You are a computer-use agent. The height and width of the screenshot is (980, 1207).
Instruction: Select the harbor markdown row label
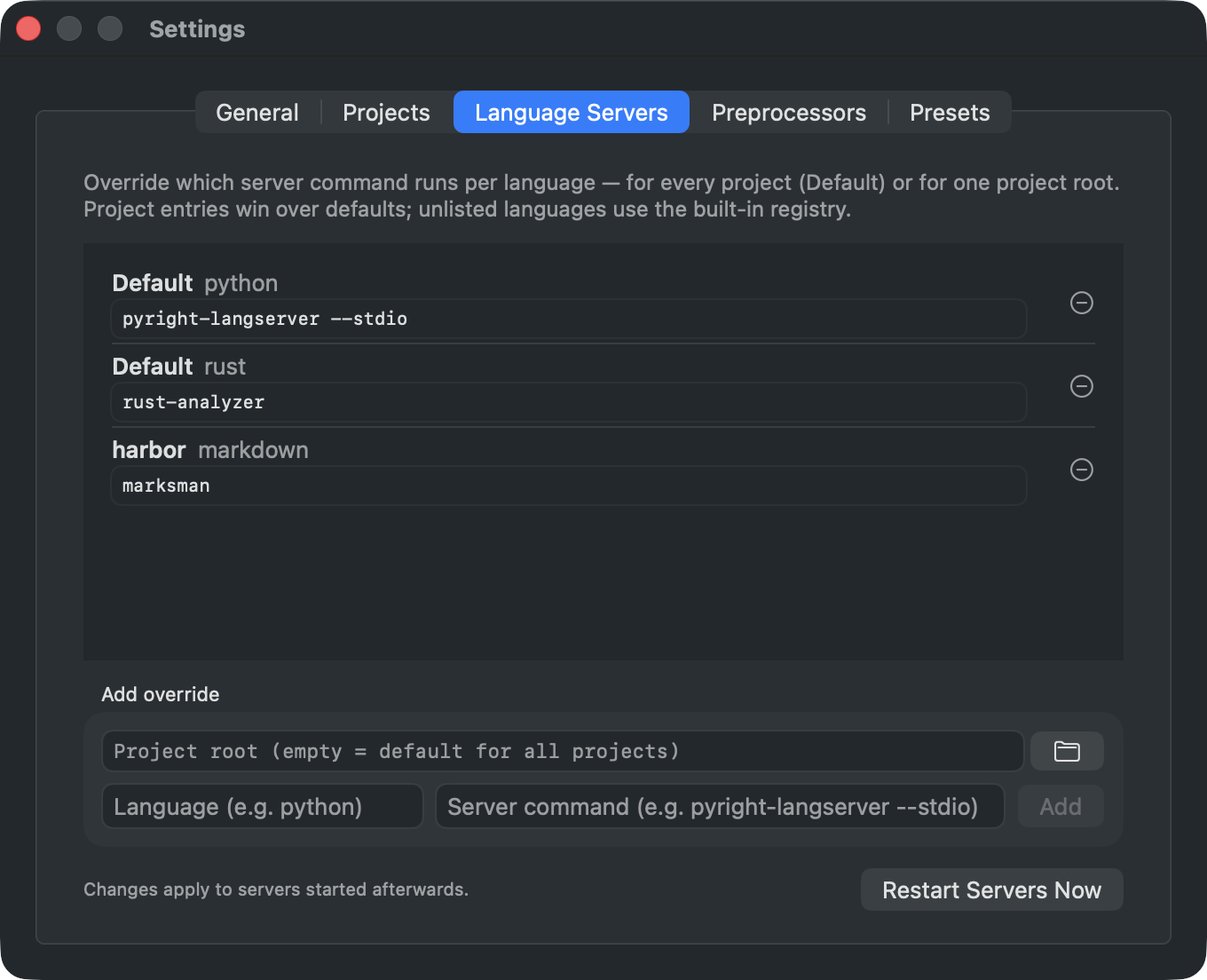coord(210,450)
